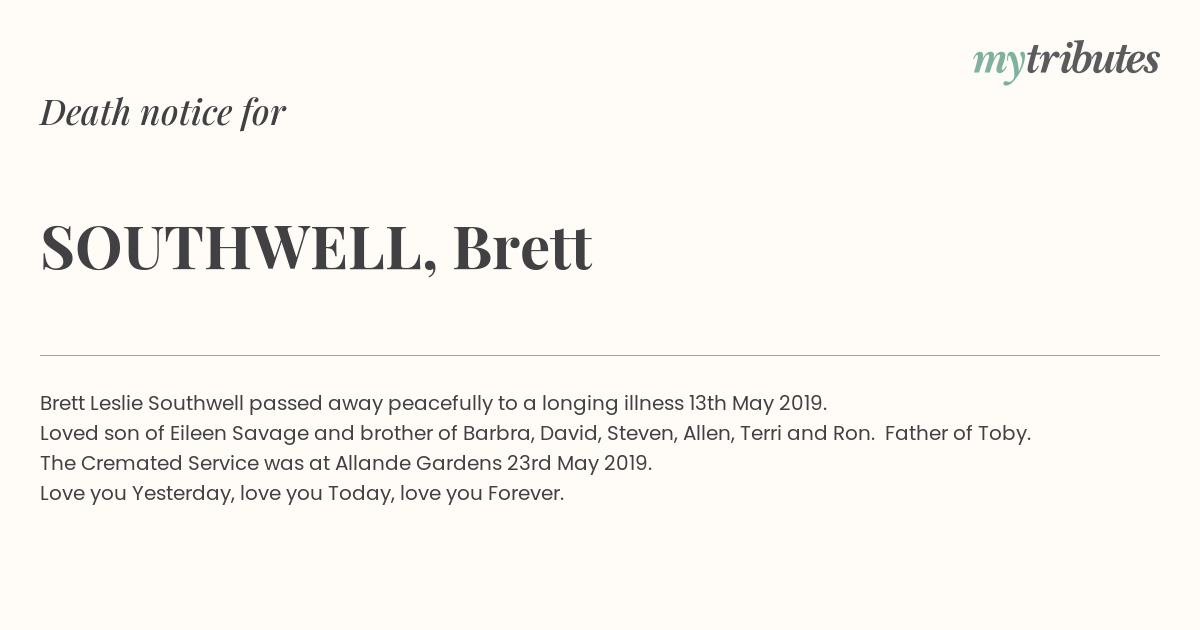Click the mytributes logo

click(1066, 62)
